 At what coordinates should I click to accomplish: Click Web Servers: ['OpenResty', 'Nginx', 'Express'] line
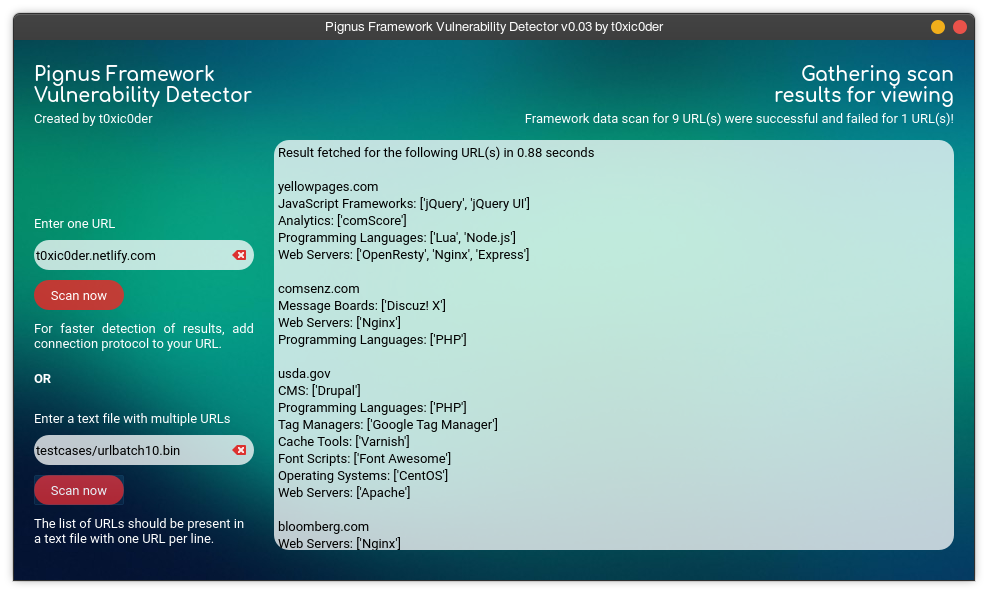(x=403, y=254)
